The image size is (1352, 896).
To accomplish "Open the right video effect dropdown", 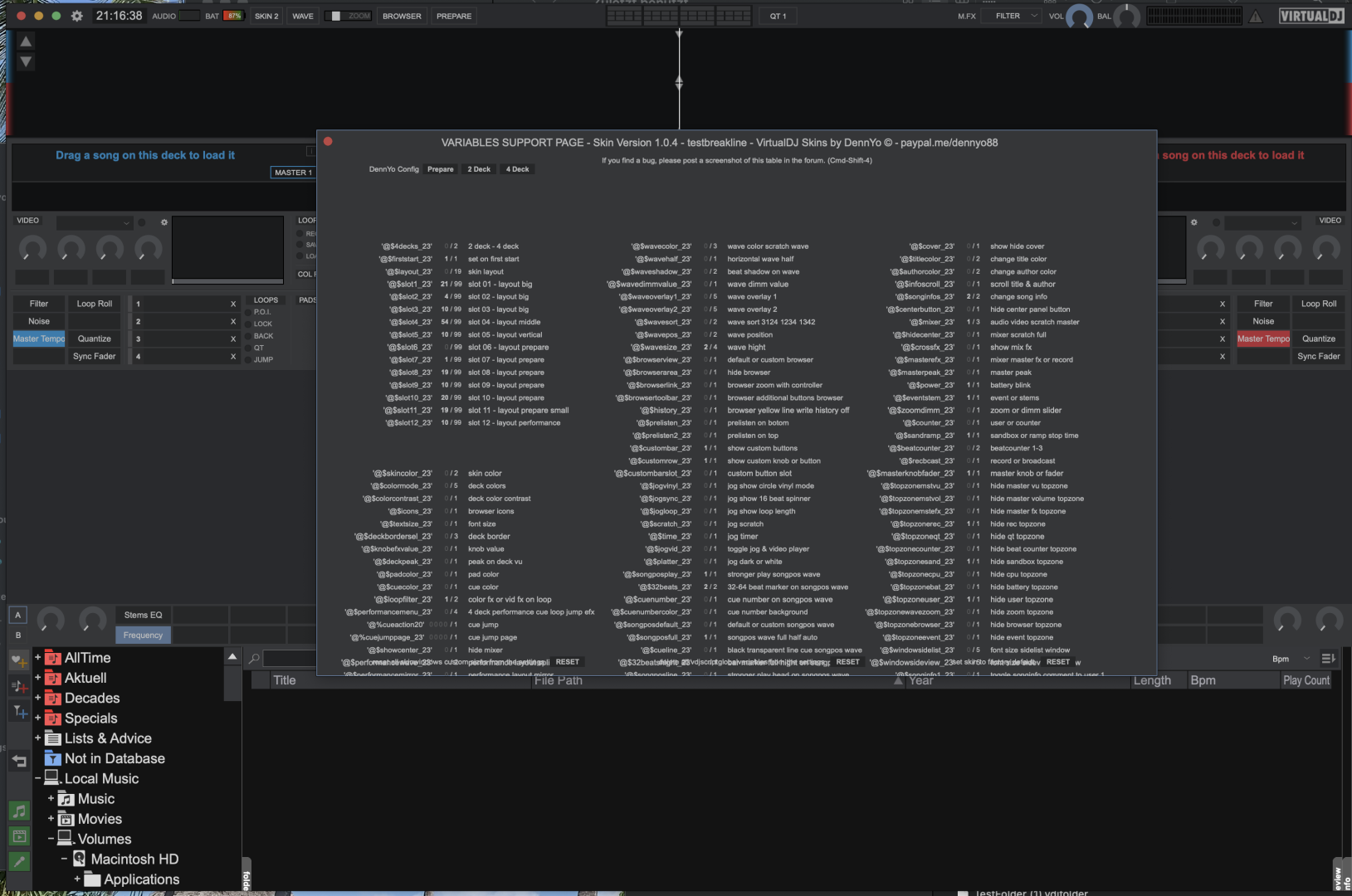I will click(x=1262, y=222).
